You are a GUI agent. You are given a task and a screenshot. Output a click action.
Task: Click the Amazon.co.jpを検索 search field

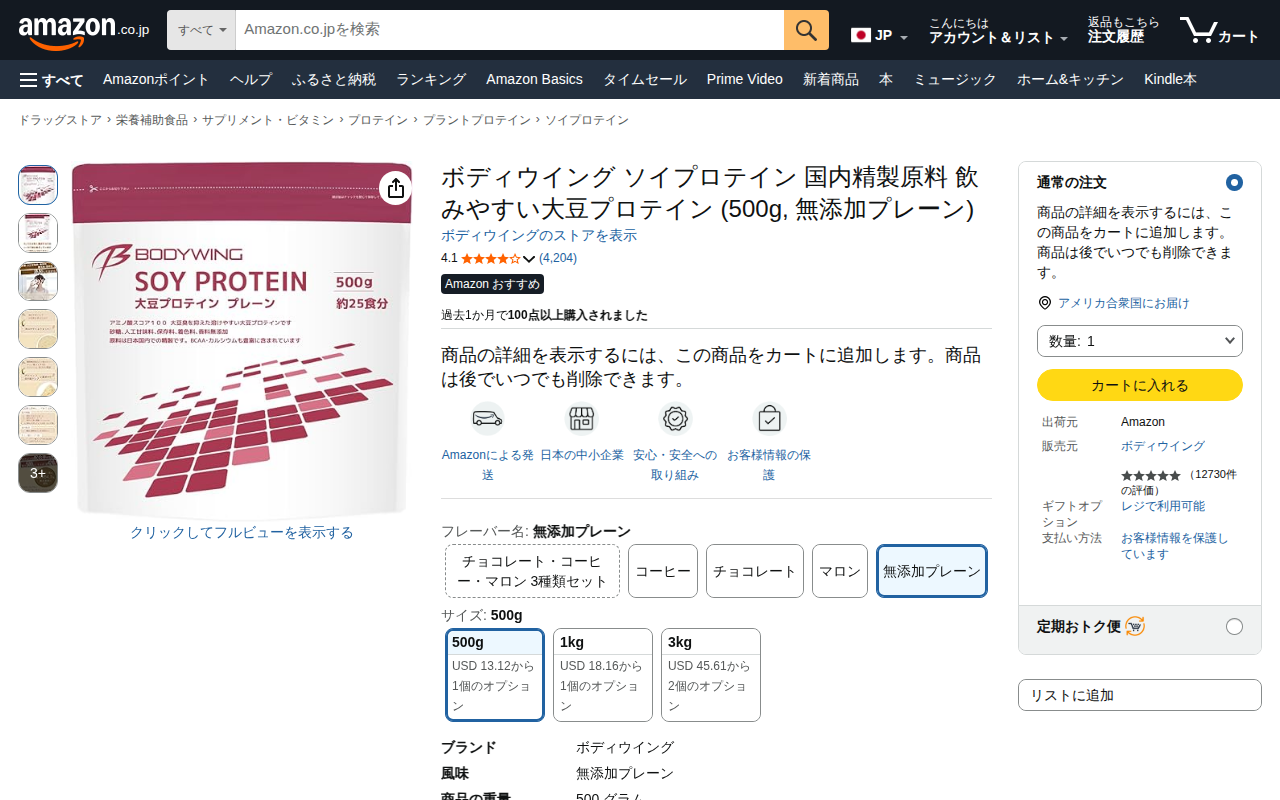point(510,30)
